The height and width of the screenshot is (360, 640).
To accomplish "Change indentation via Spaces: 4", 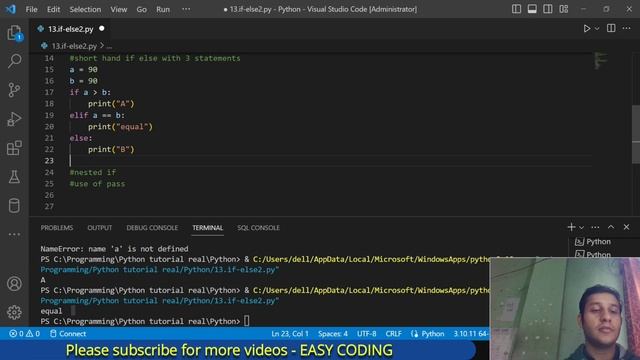I will click(x=333, y=333).
